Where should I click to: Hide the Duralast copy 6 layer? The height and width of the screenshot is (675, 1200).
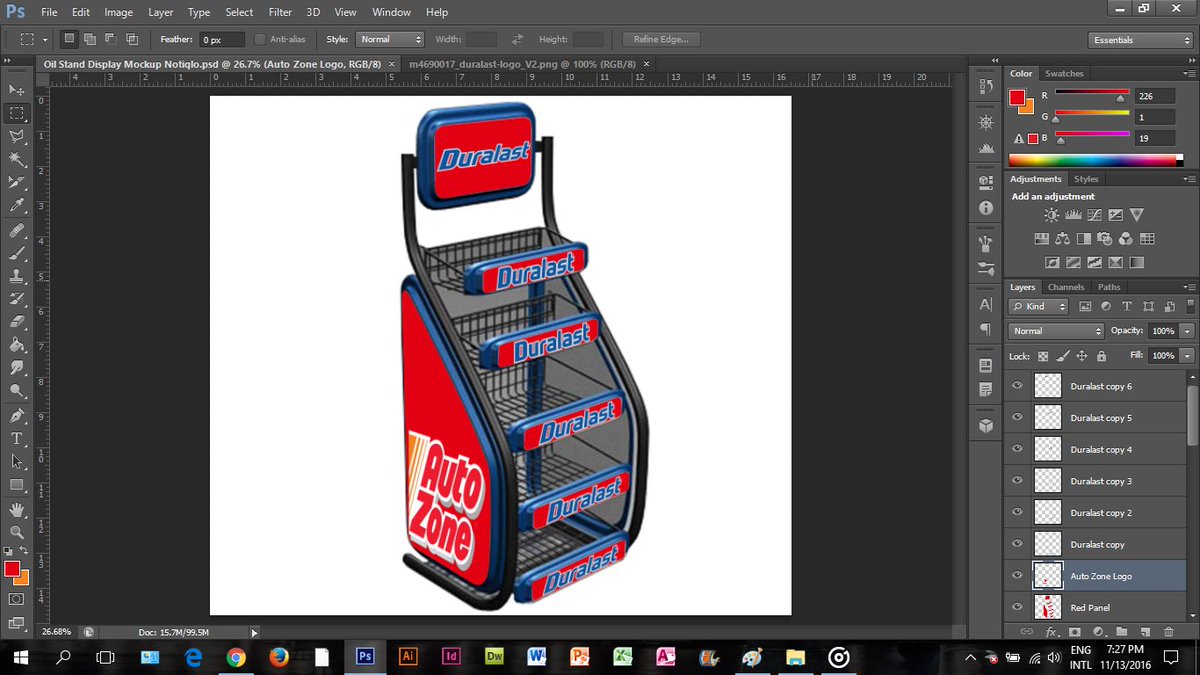click(x=1018, y=386)
